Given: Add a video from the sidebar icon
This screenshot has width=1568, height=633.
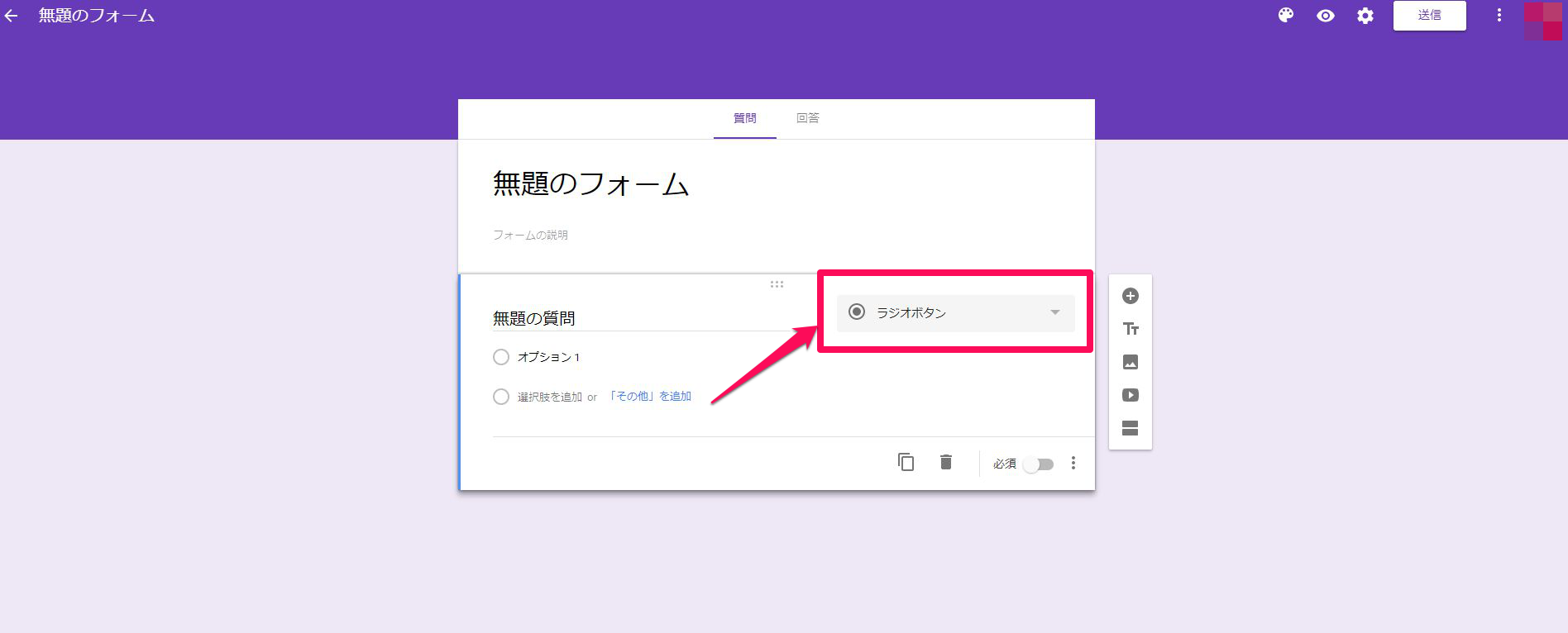Looking at the screenshot, I should pos(1131,395).
